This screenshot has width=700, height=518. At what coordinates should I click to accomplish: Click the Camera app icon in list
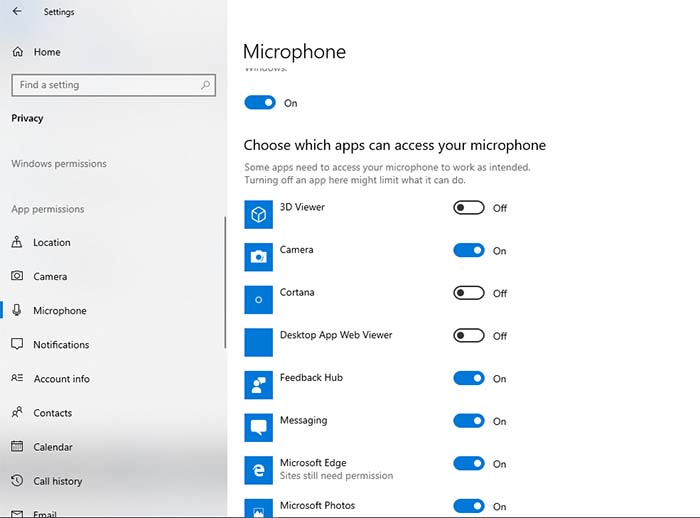point(258,257)
